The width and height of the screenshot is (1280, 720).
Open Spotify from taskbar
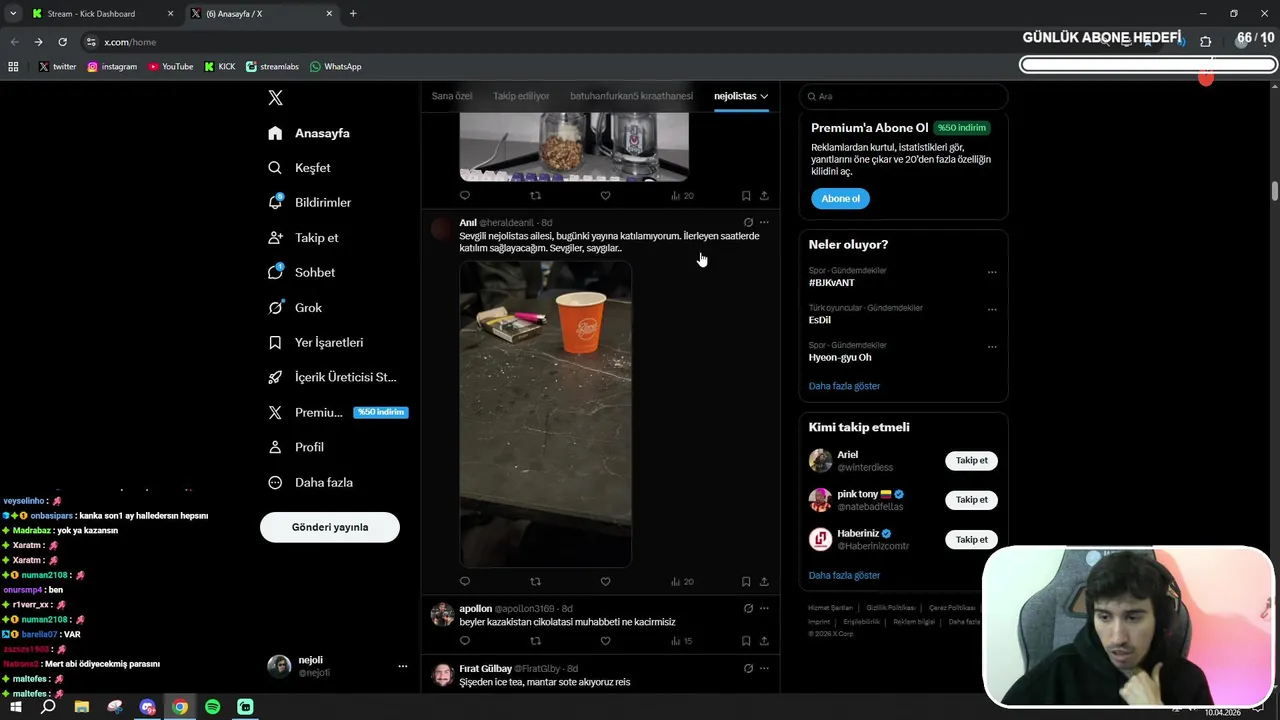(212, 707)
